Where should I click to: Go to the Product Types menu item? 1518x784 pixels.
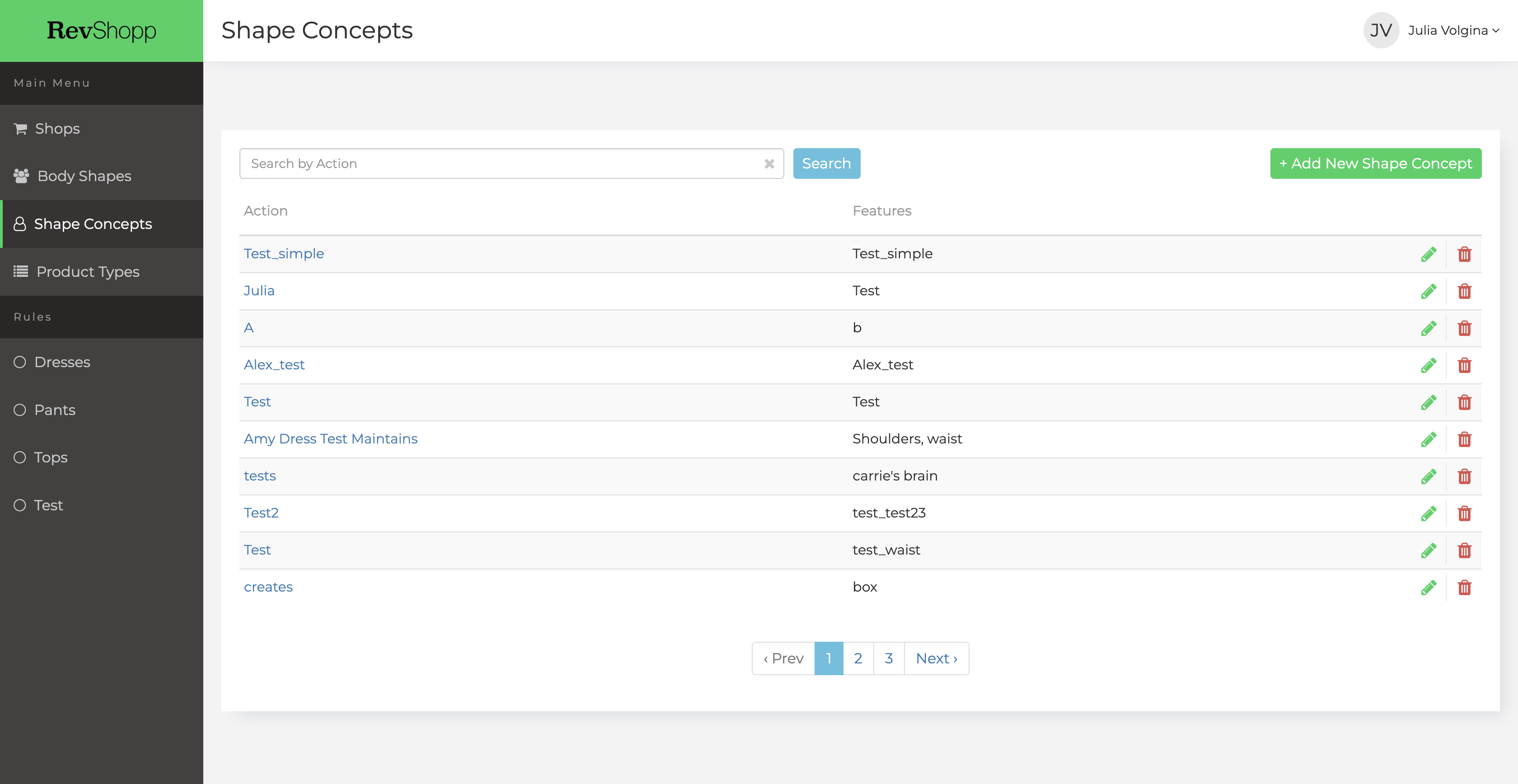point(101,271)
